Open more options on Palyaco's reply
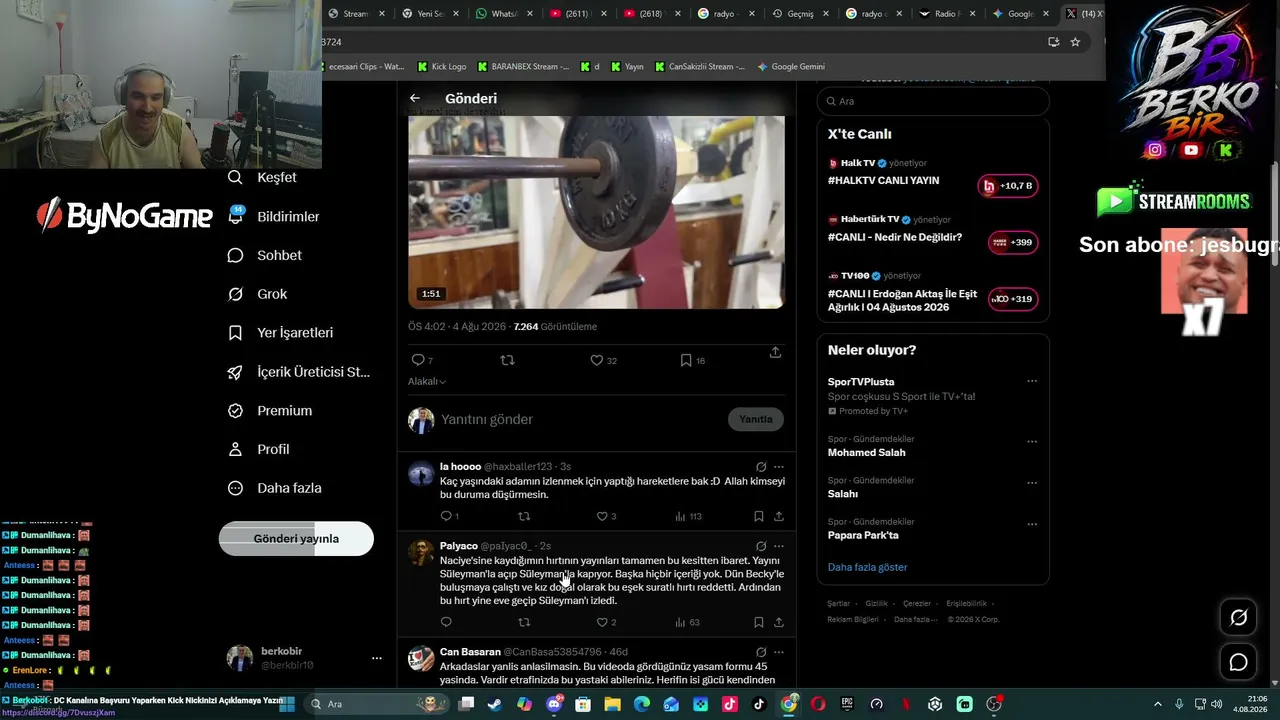 point(779,546)
